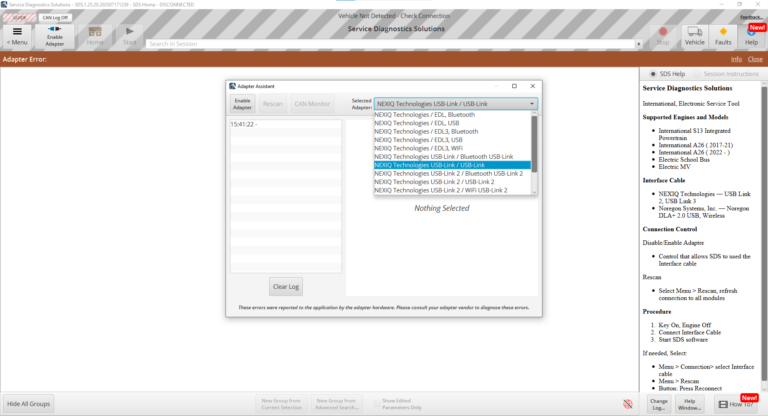This screenshot has width=768, height=416.
Task: Choose USB-Link 2 / USB-Link 2 option
Action: click(452, 182)
